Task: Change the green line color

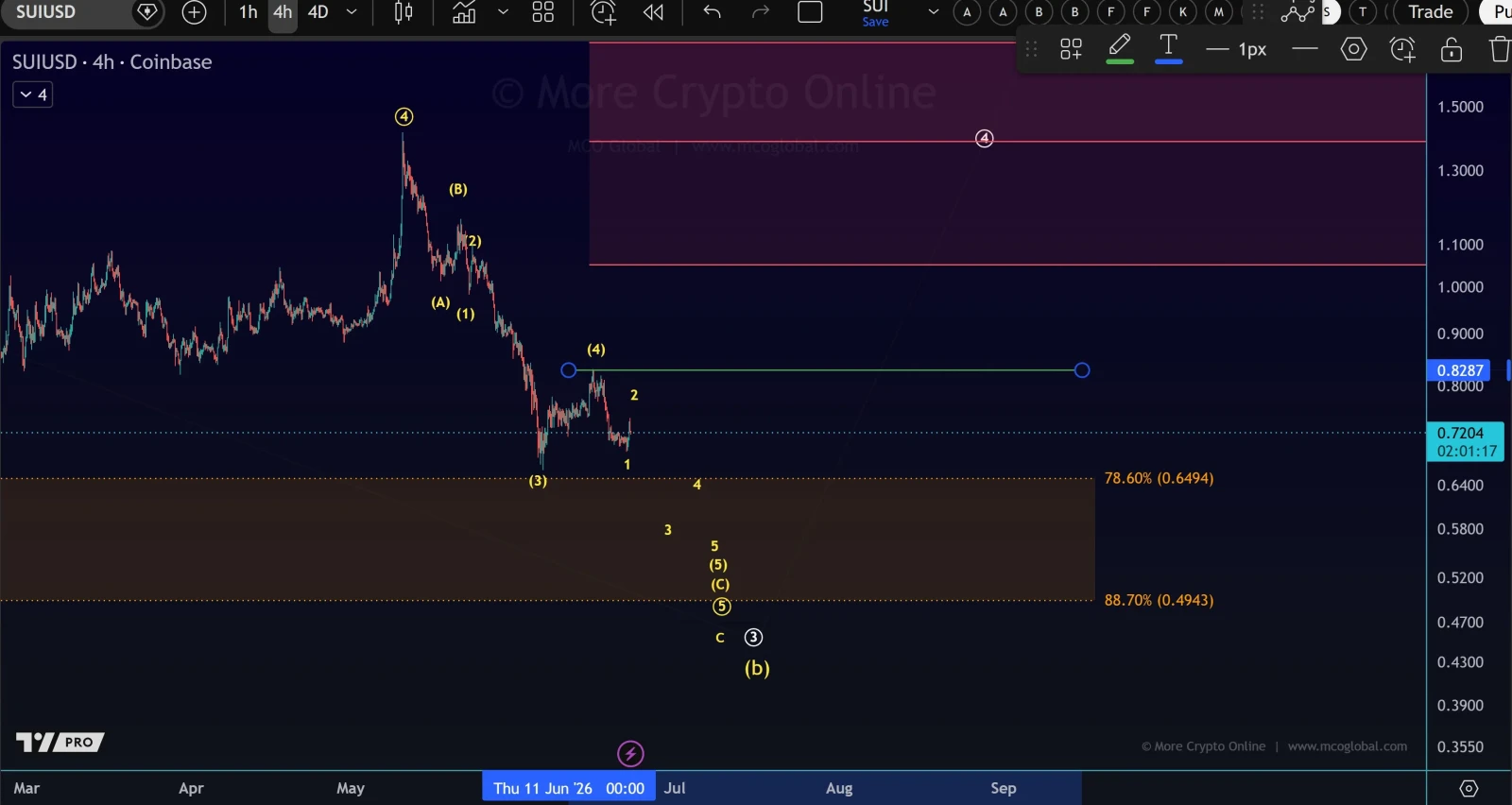Action: coord(1120,49)
